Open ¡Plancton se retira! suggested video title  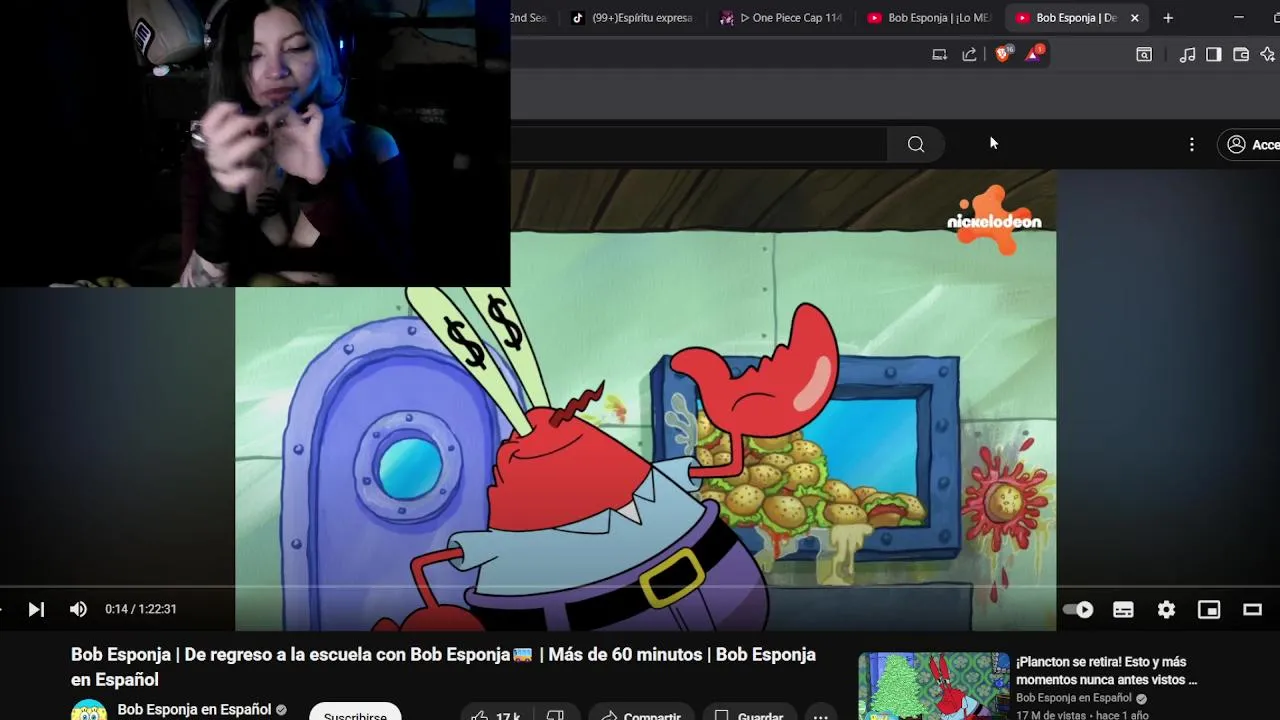tap(1106, 671)
